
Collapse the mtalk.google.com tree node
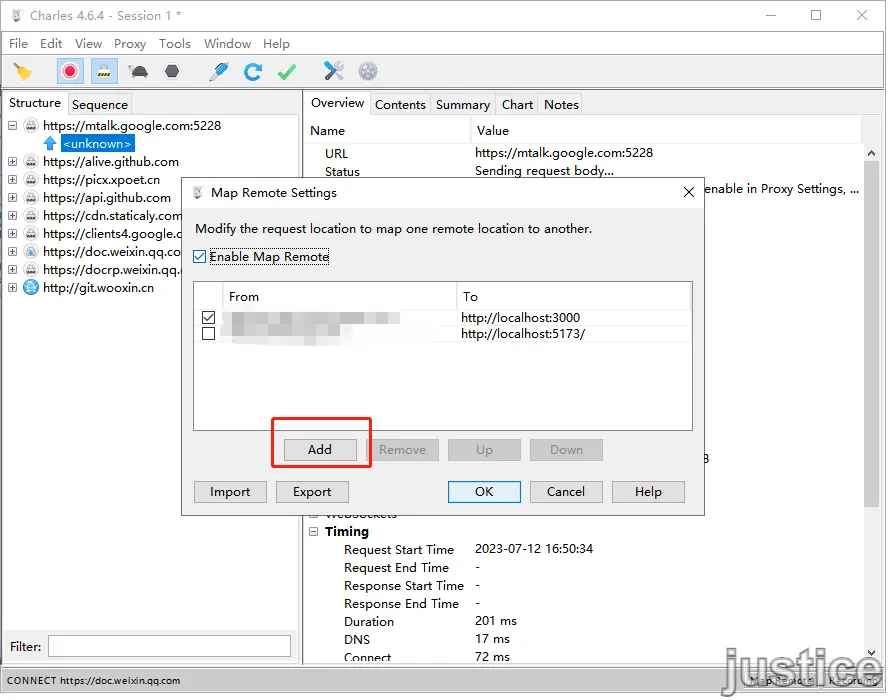point(13,126)
